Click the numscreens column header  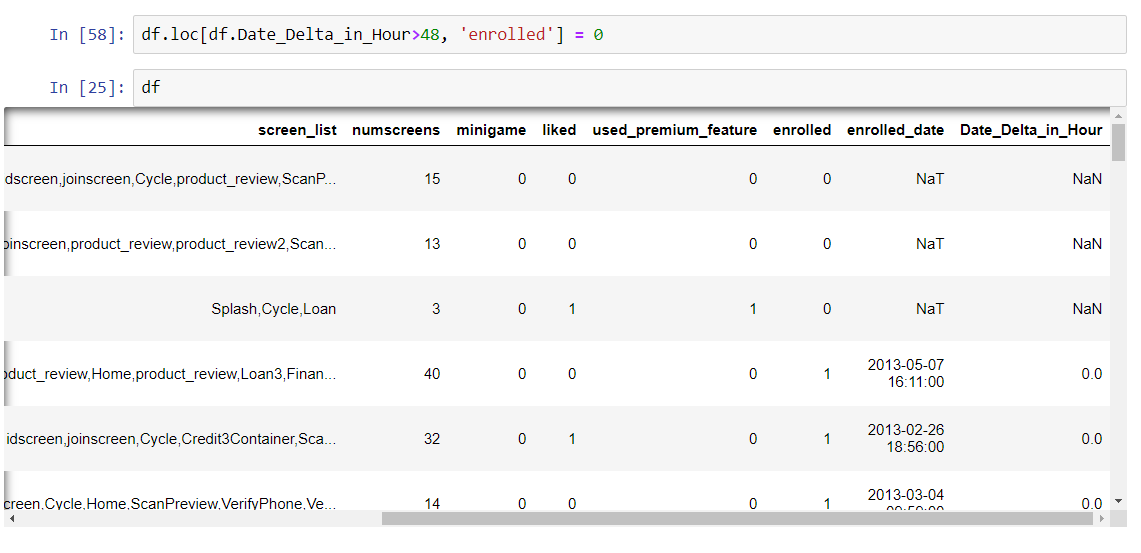(396, 130)
